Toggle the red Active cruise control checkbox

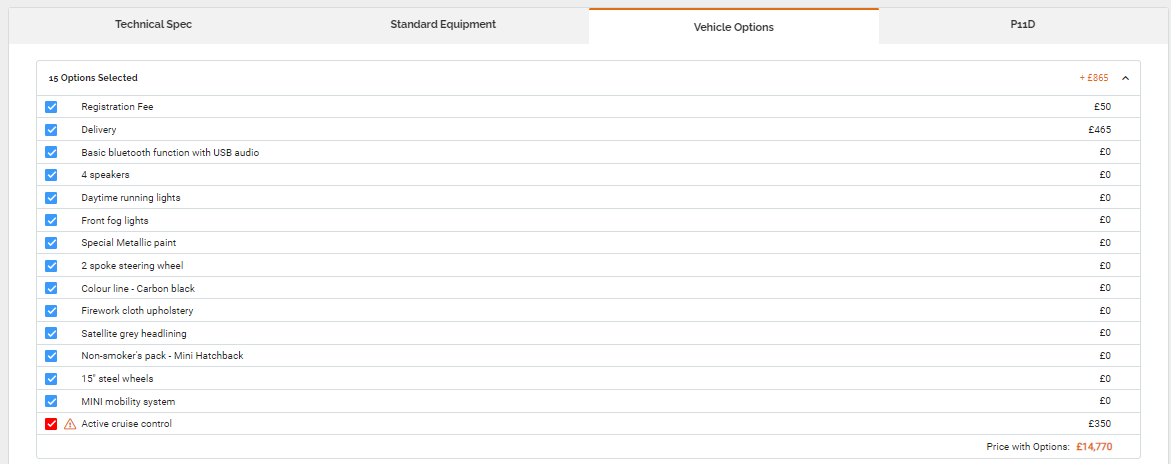point(51,424)
